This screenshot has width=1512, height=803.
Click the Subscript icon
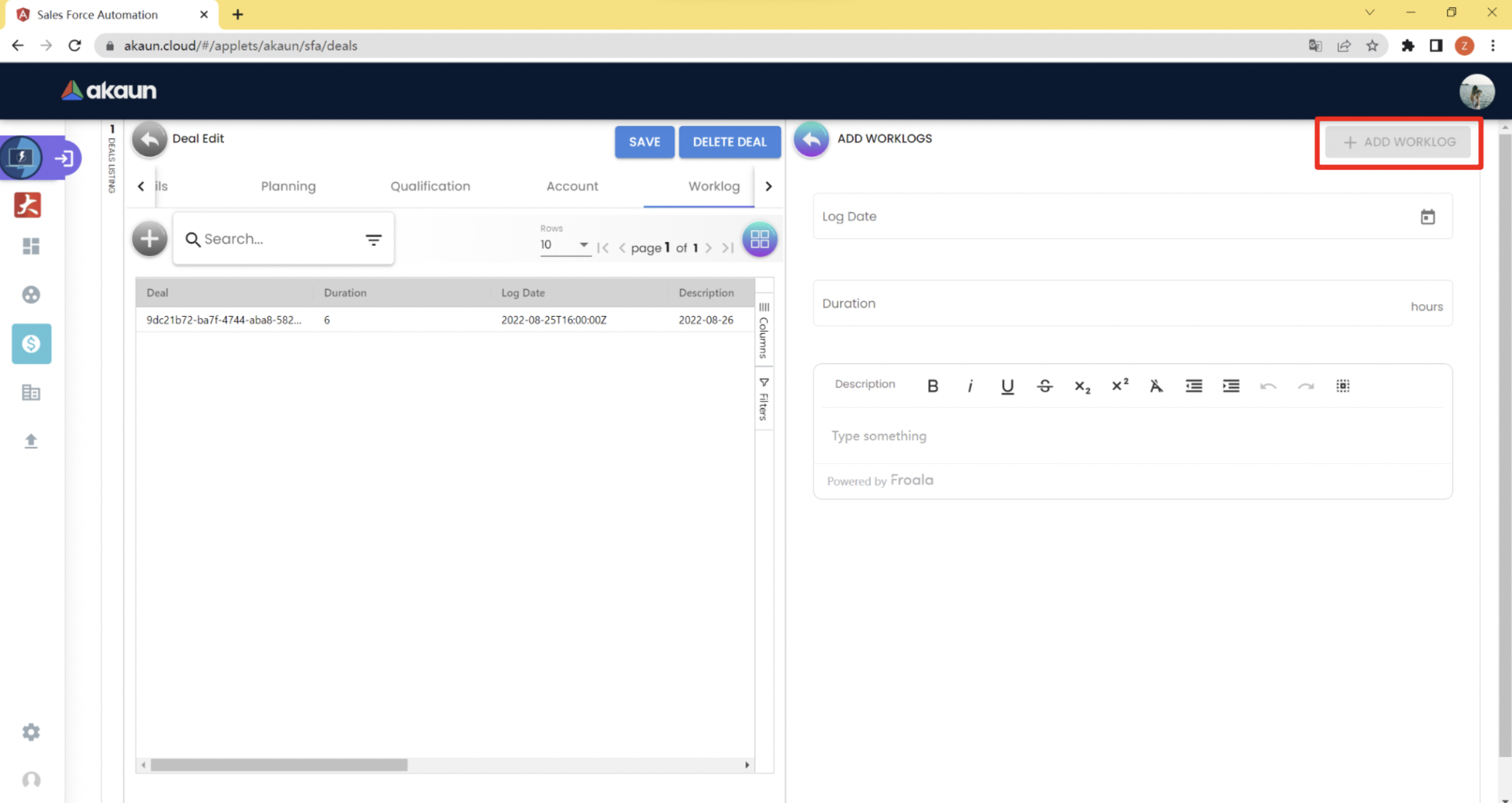click(1082, 386)
